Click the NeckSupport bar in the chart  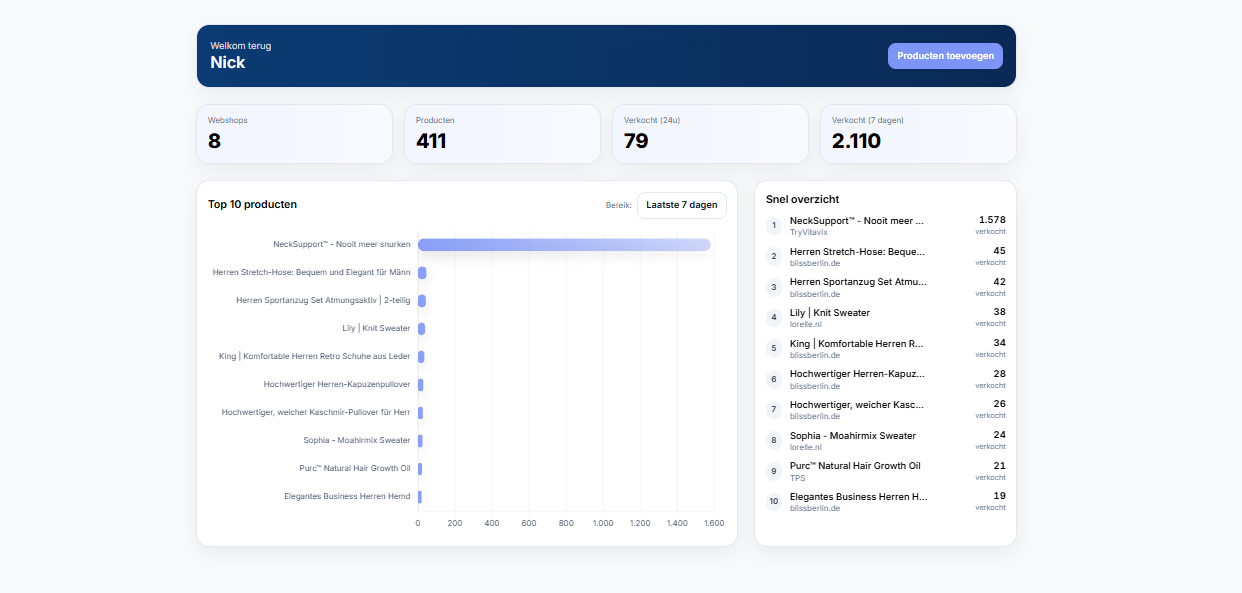pyautogui.click(x=564, y=245)
